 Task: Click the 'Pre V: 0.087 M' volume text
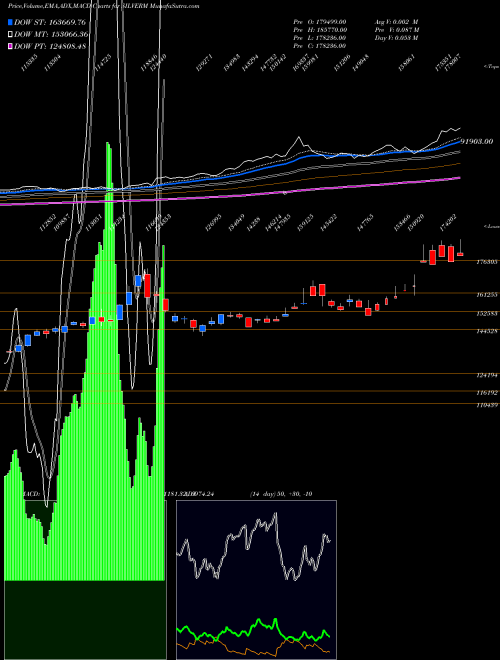click(x=397, y=30)
